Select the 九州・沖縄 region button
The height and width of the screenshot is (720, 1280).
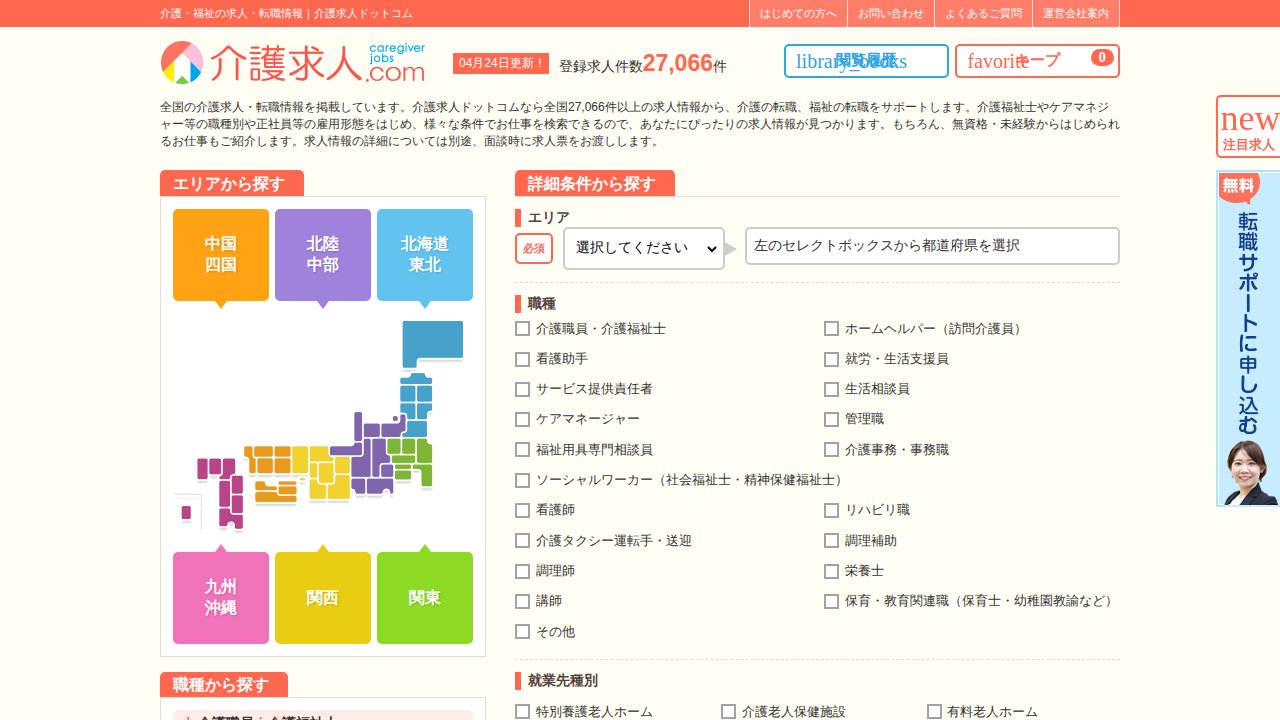pos(220,597)
